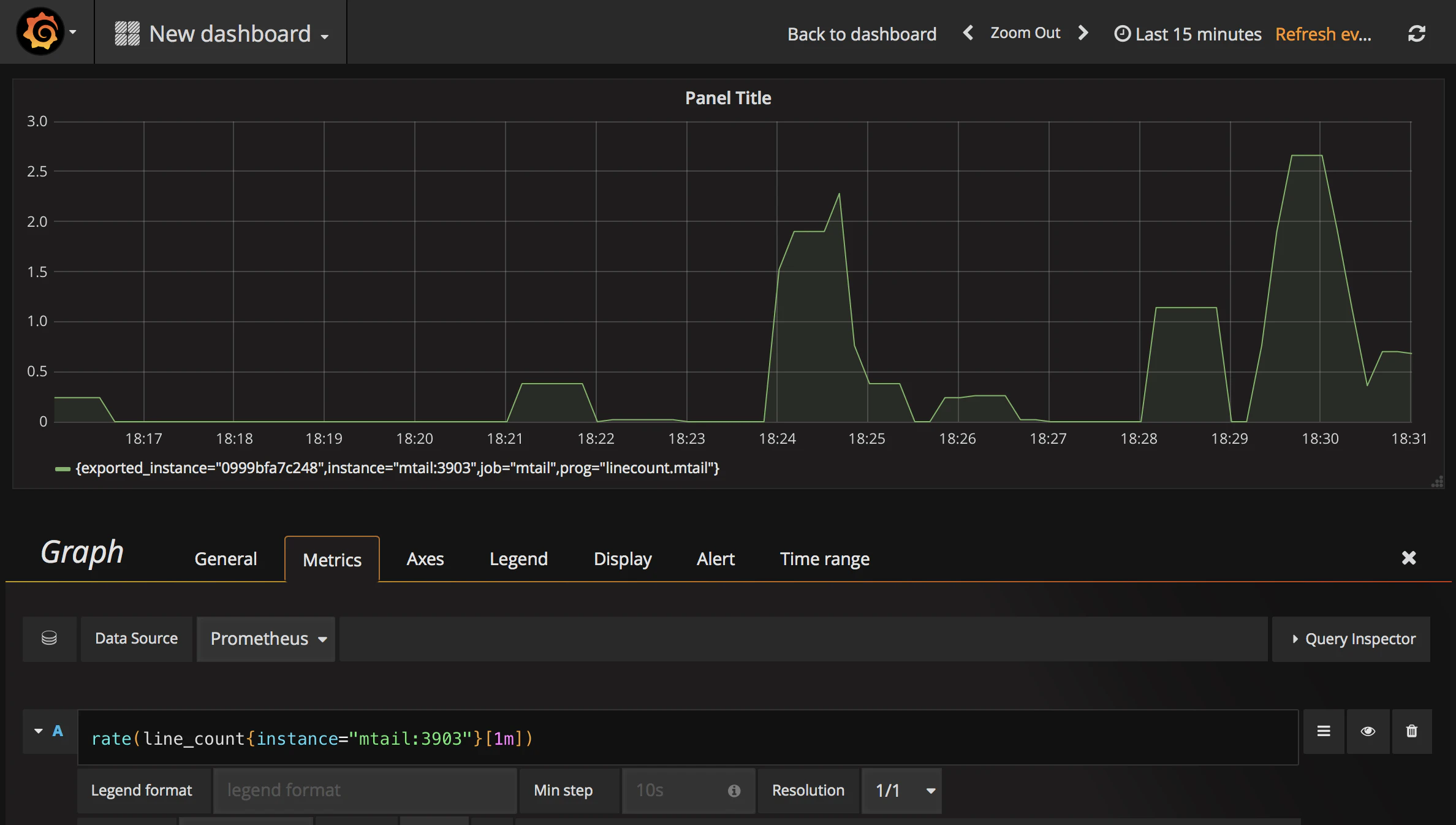
Task: Click the Refresh every interval label
Action: 1323,34
